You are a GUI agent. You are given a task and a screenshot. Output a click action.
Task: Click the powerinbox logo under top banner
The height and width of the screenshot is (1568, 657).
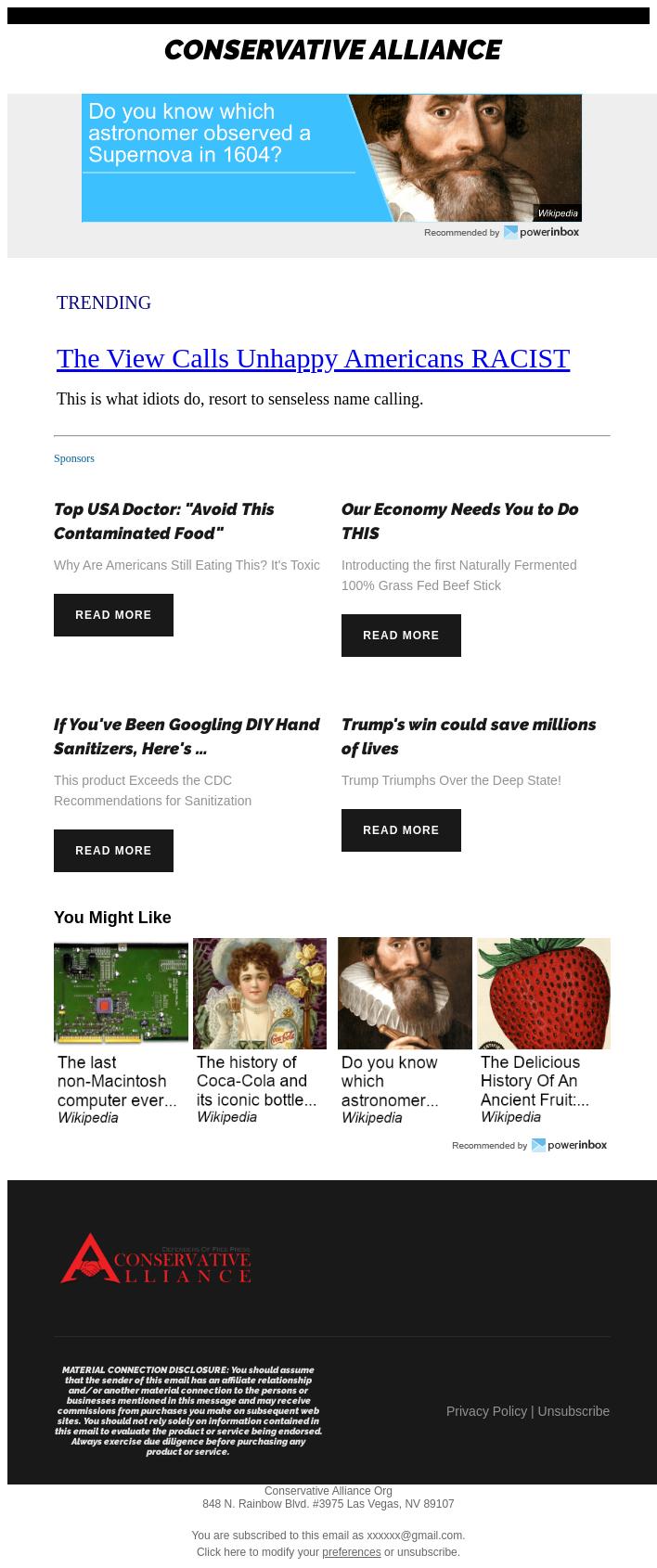point(541,232)
